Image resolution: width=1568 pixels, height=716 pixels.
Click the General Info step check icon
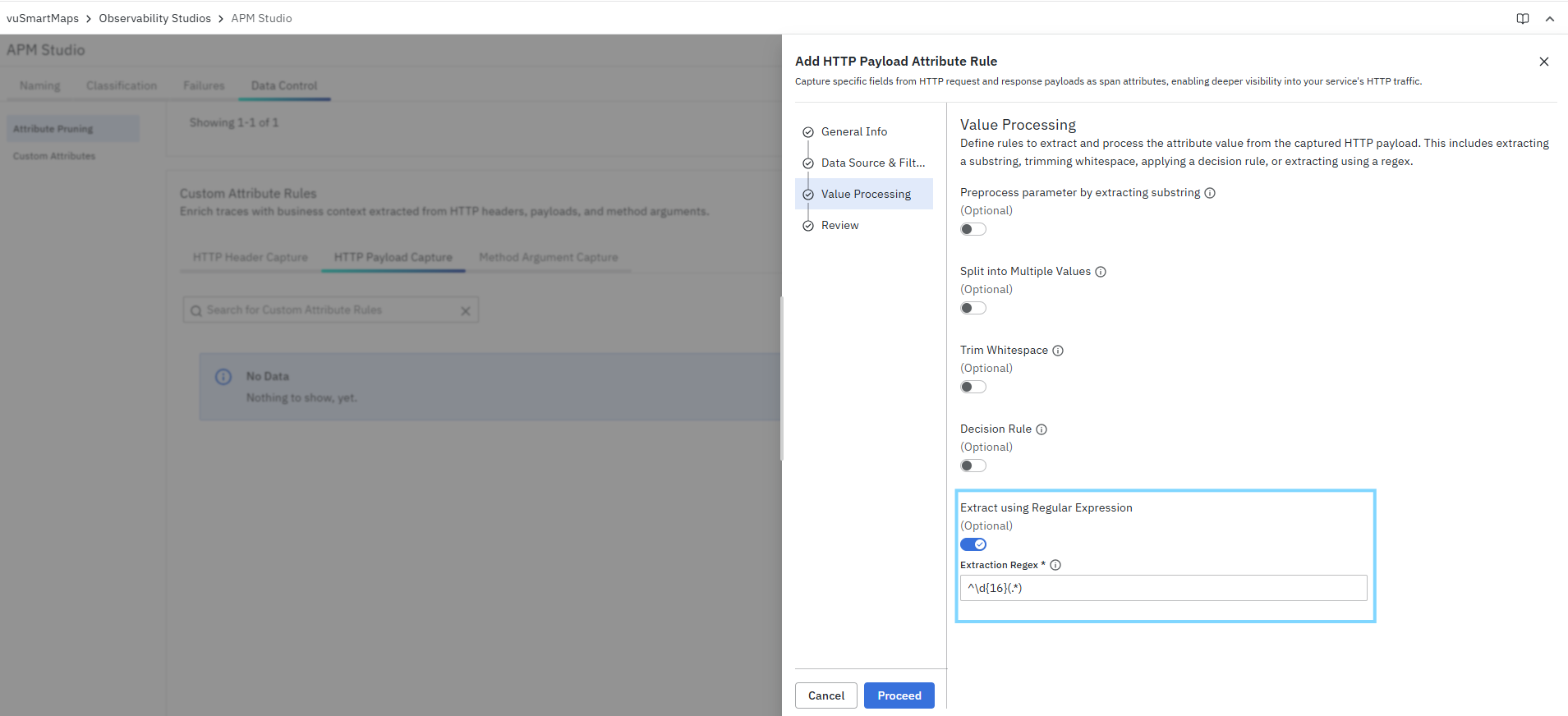pyautogui.click(x=808, y=132)
